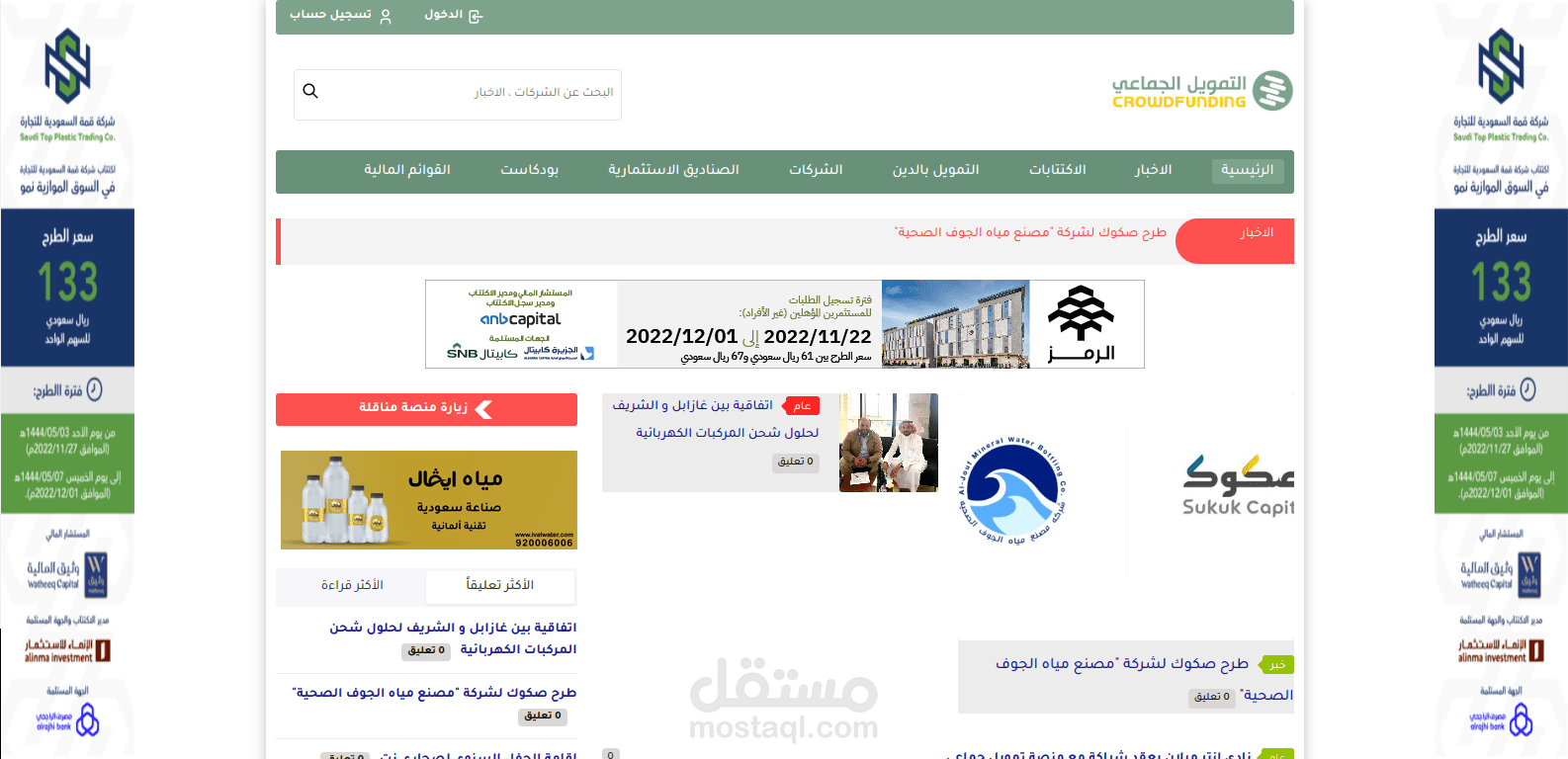
Task: Click the 0 تعليق badge on agreement card
Action: (x=796, y=463)
